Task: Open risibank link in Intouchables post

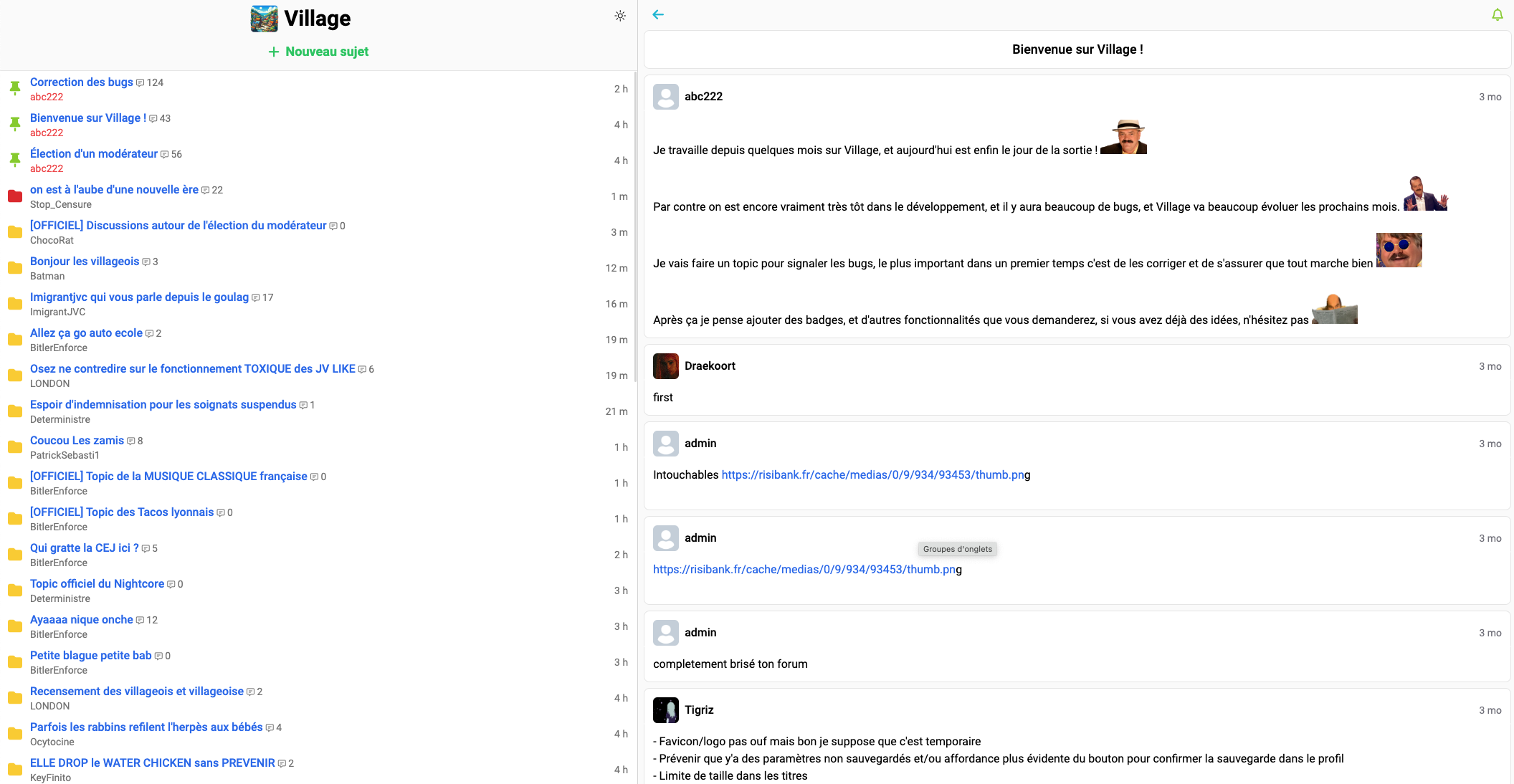Action: (875, 475)
